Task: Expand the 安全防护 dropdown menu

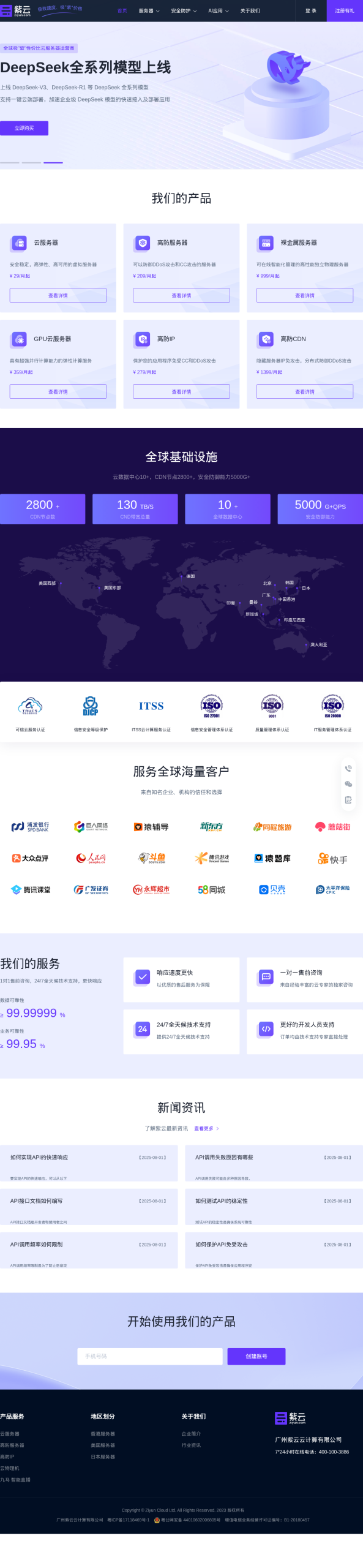Action: (184, 11)
